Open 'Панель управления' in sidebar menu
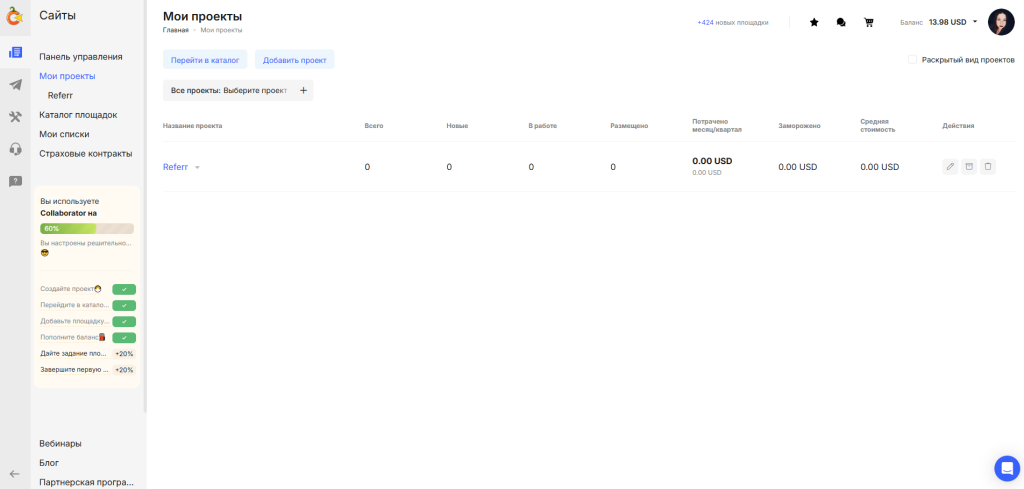The width and height of the screenshot is (1024, 489). pos(81,57)
